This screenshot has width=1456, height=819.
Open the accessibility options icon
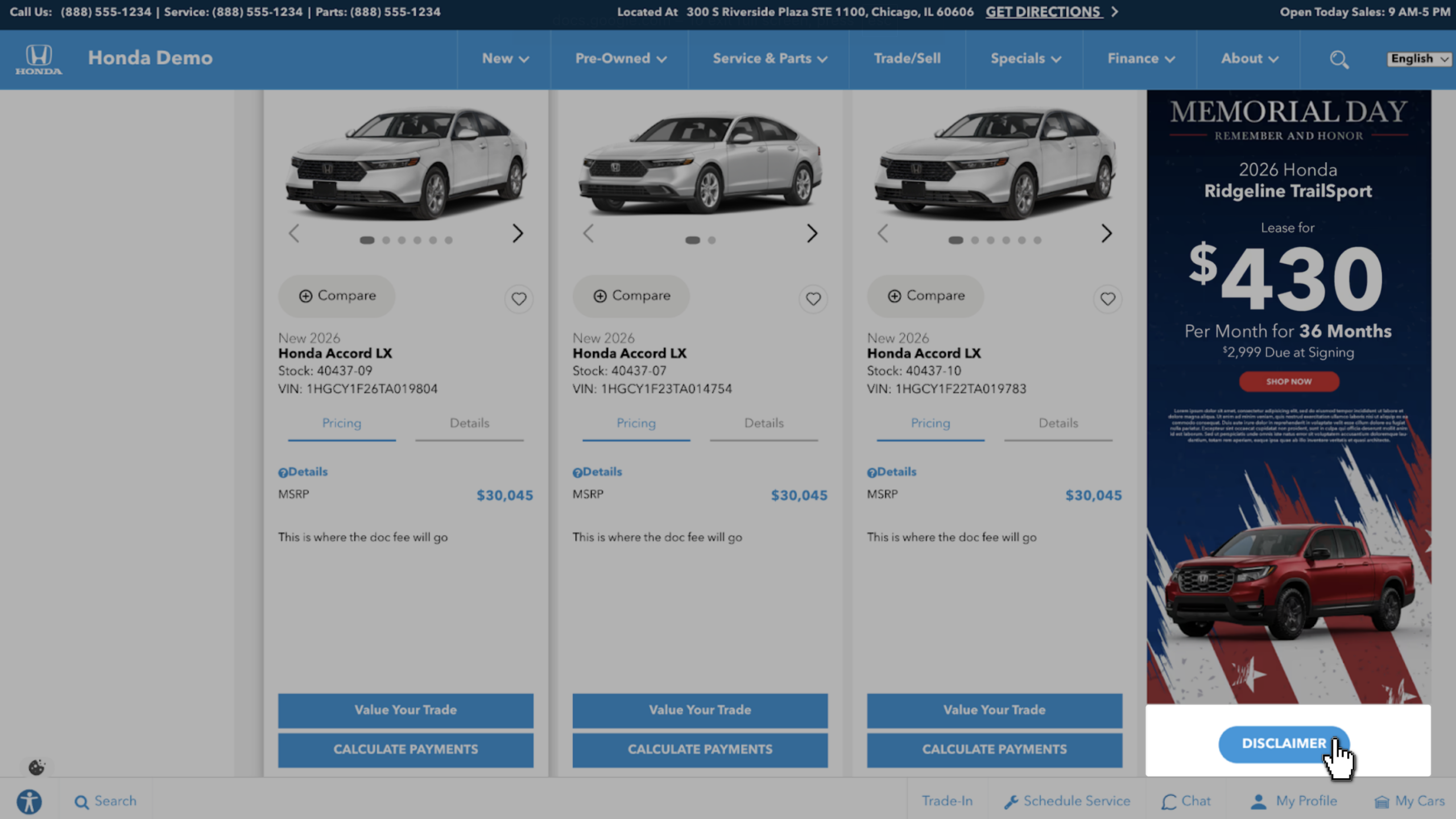pyautogui.click(x=29, y=802)
